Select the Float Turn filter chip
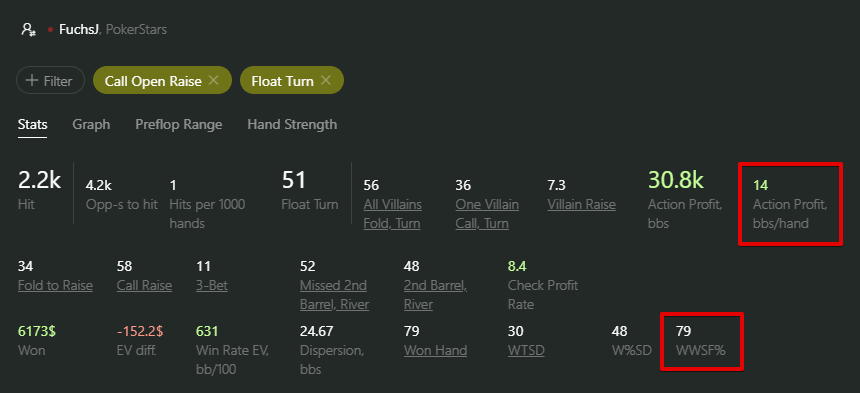 (282, 81)
